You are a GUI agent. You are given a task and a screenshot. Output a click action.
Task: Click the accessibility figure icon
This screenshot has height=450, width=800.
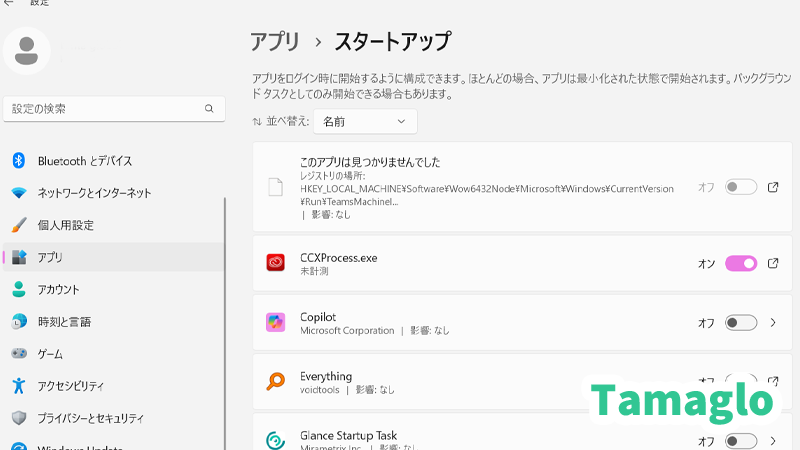[19, 386]
